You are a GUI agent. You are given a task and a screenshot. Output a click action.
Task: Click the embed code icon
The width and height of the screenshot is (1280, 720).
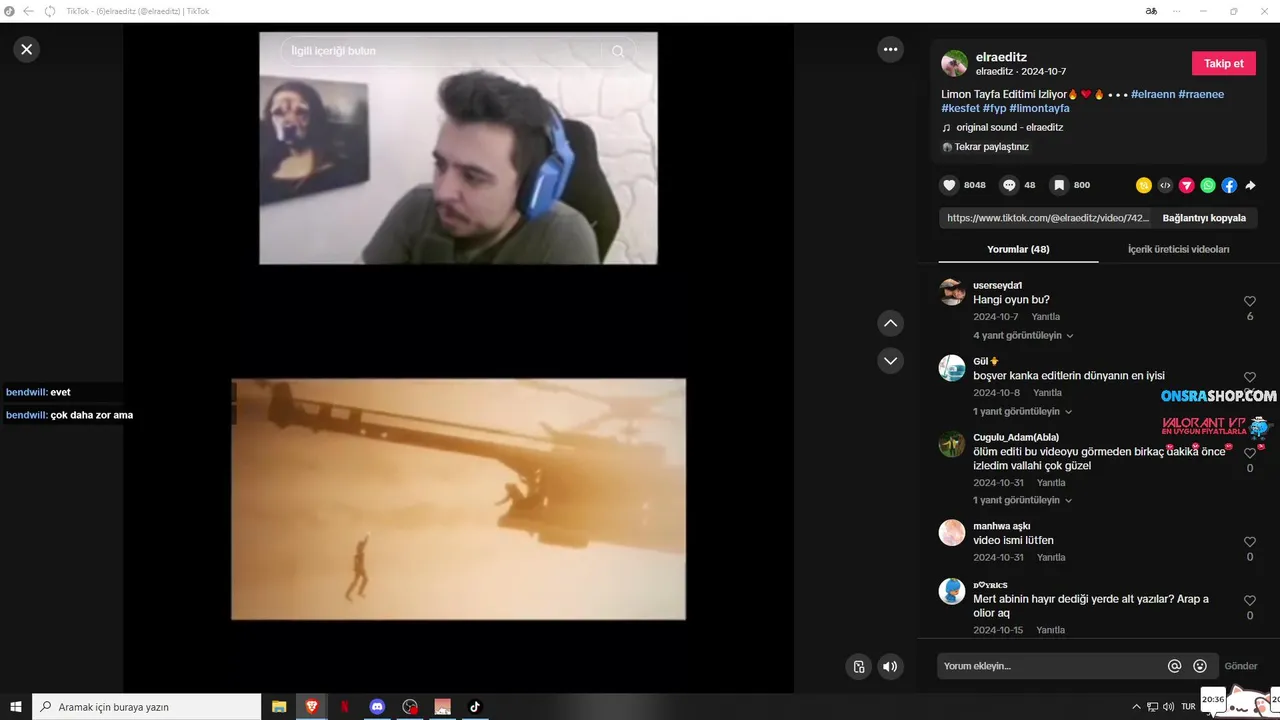1165,185
